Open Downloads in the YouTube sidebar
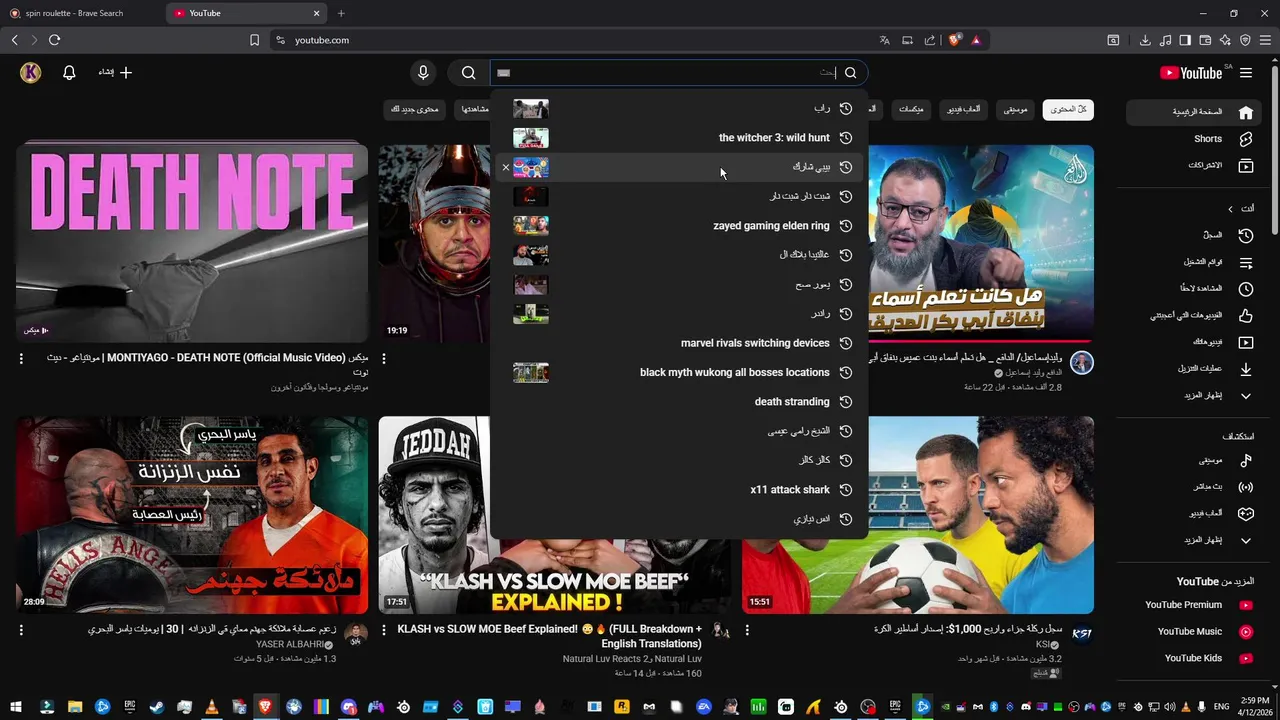The width and height of the screenshot is (1280, 720). (x=1192, y=369)
